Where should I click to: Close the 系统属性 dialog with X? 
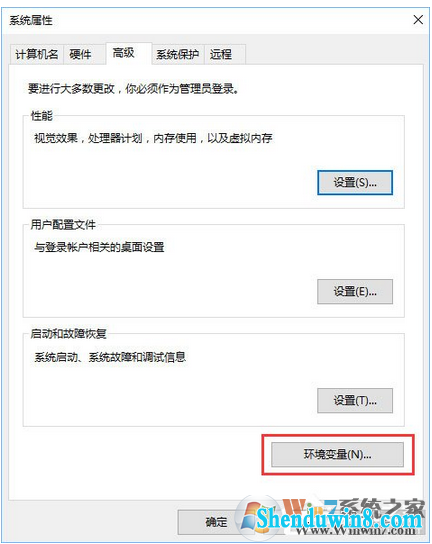pos(418,20)
